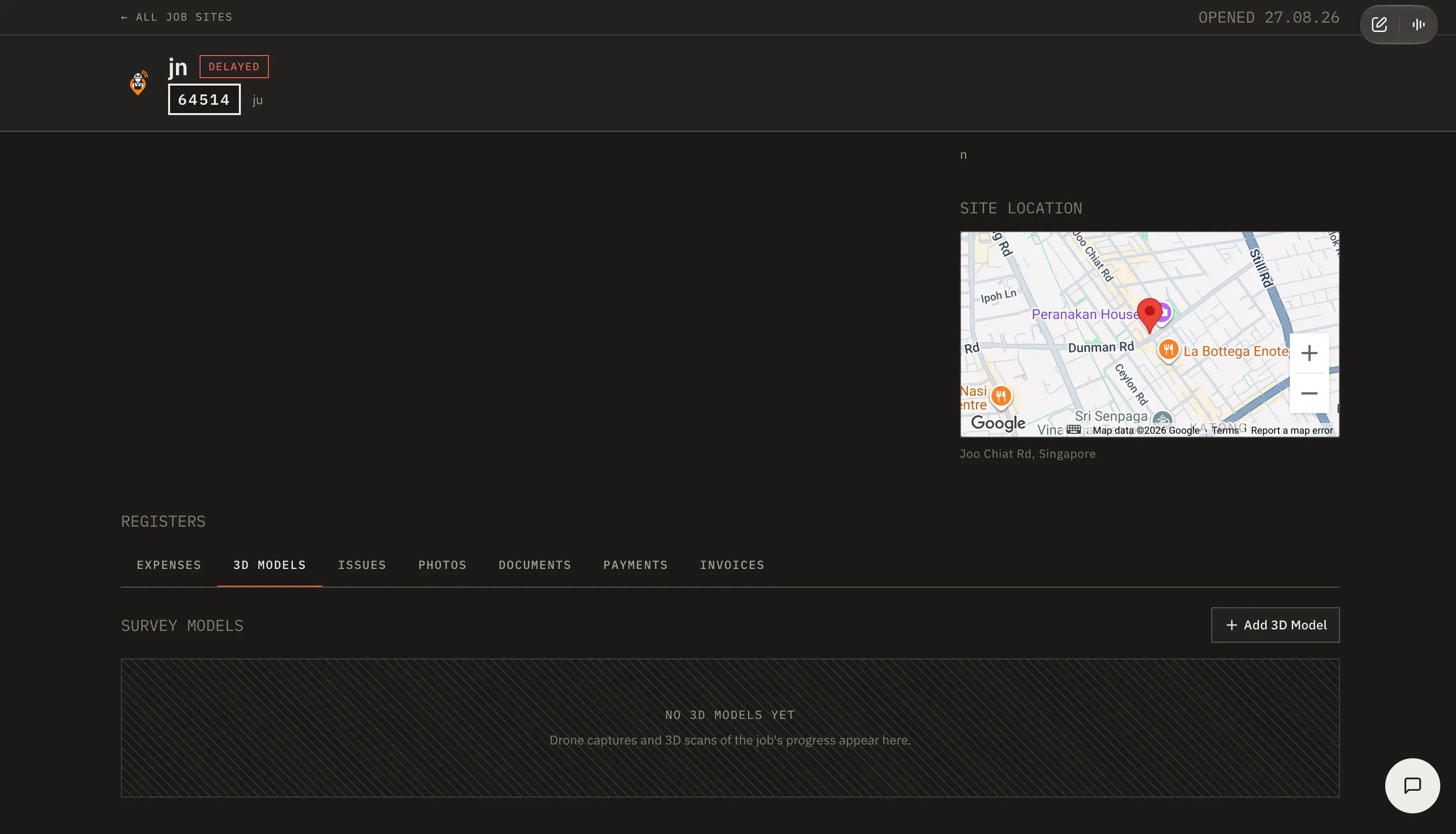Click the Map data ©2026 Google text
This screenshot has height=834, width=1456.
[1146, 430]
